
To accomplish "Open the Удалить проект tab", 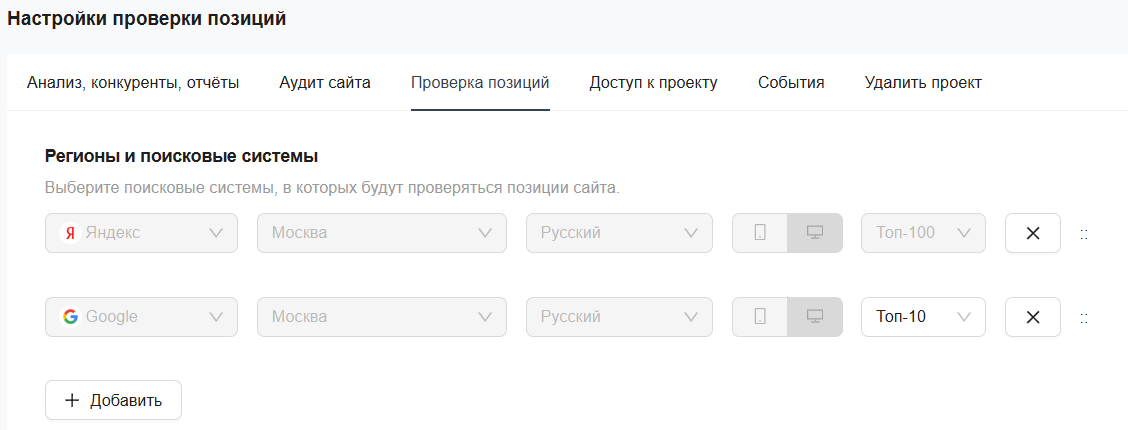I will pos(923,83).
